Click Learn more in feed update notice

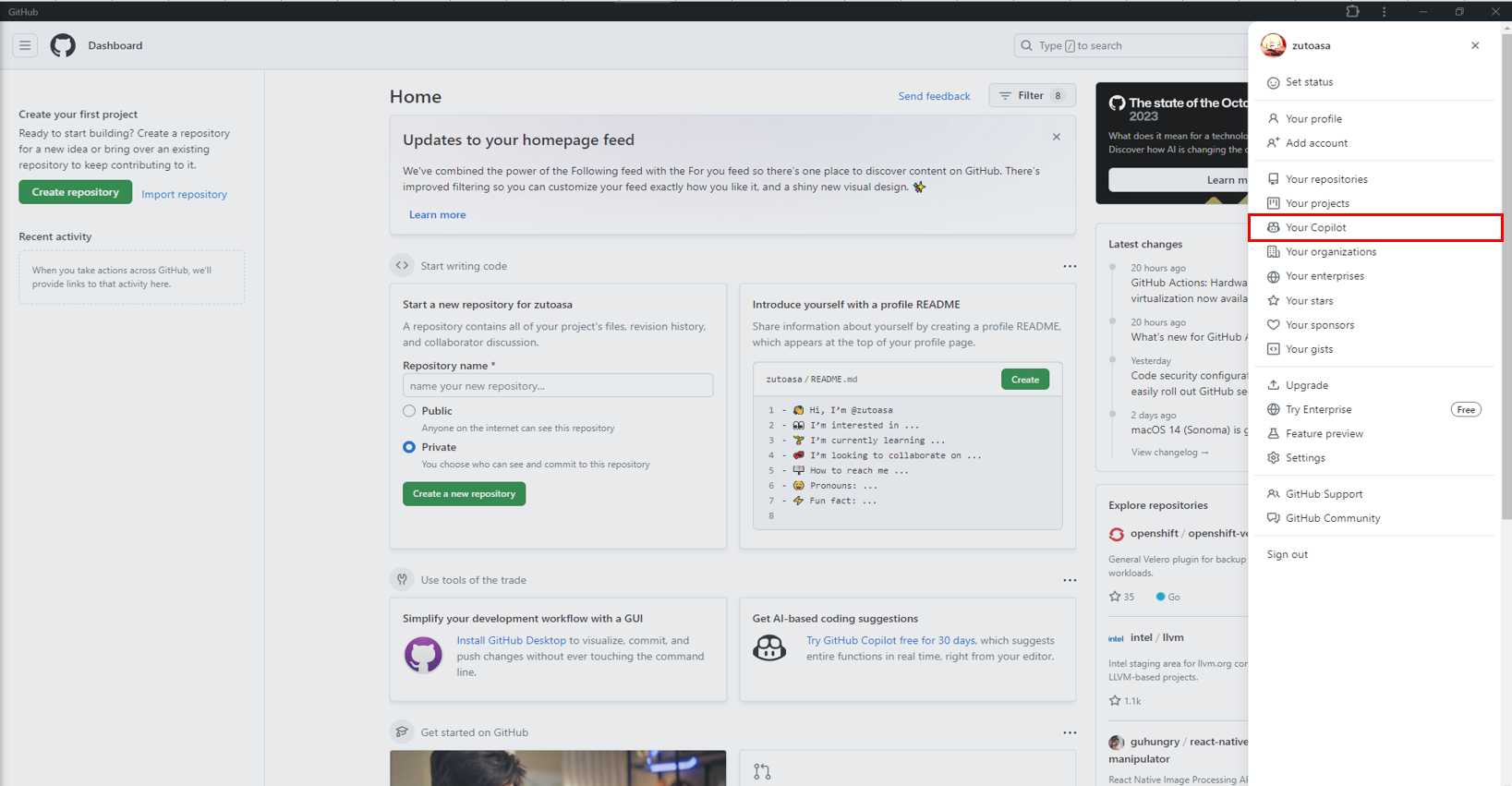[437, 214]
